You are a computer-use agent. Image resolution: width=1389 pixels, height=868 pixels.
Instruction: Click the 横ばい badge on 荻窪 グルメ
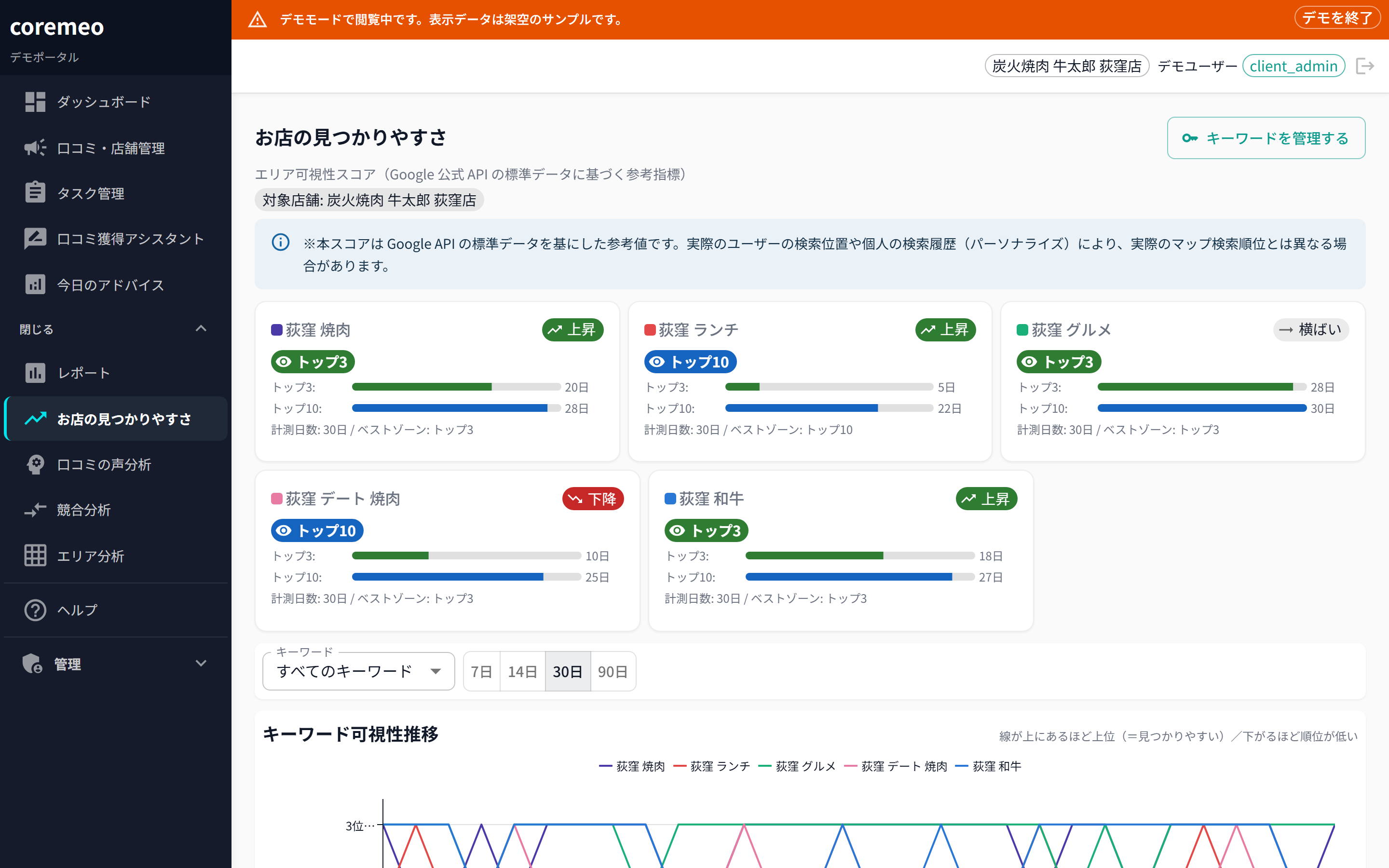pyautogui.click(x=1310, y=329)
